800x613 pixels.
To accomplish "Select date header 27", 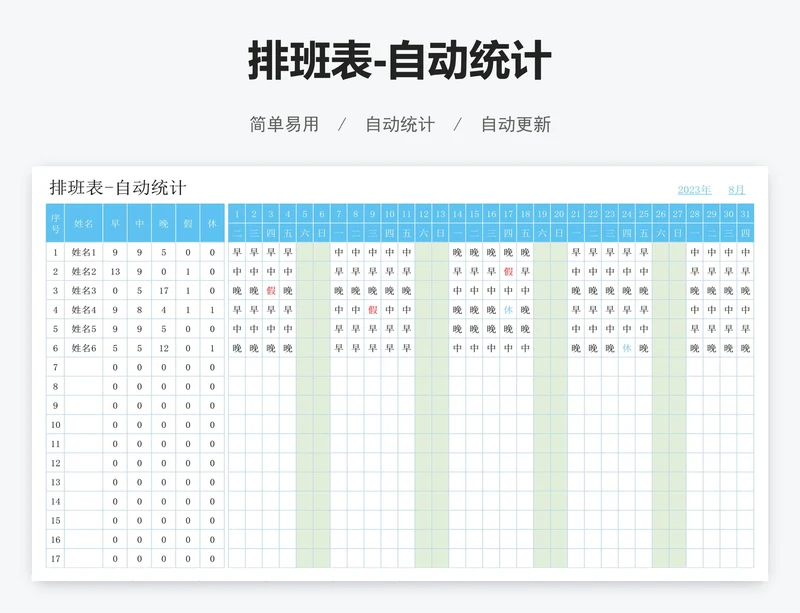I will coord(678,214).
